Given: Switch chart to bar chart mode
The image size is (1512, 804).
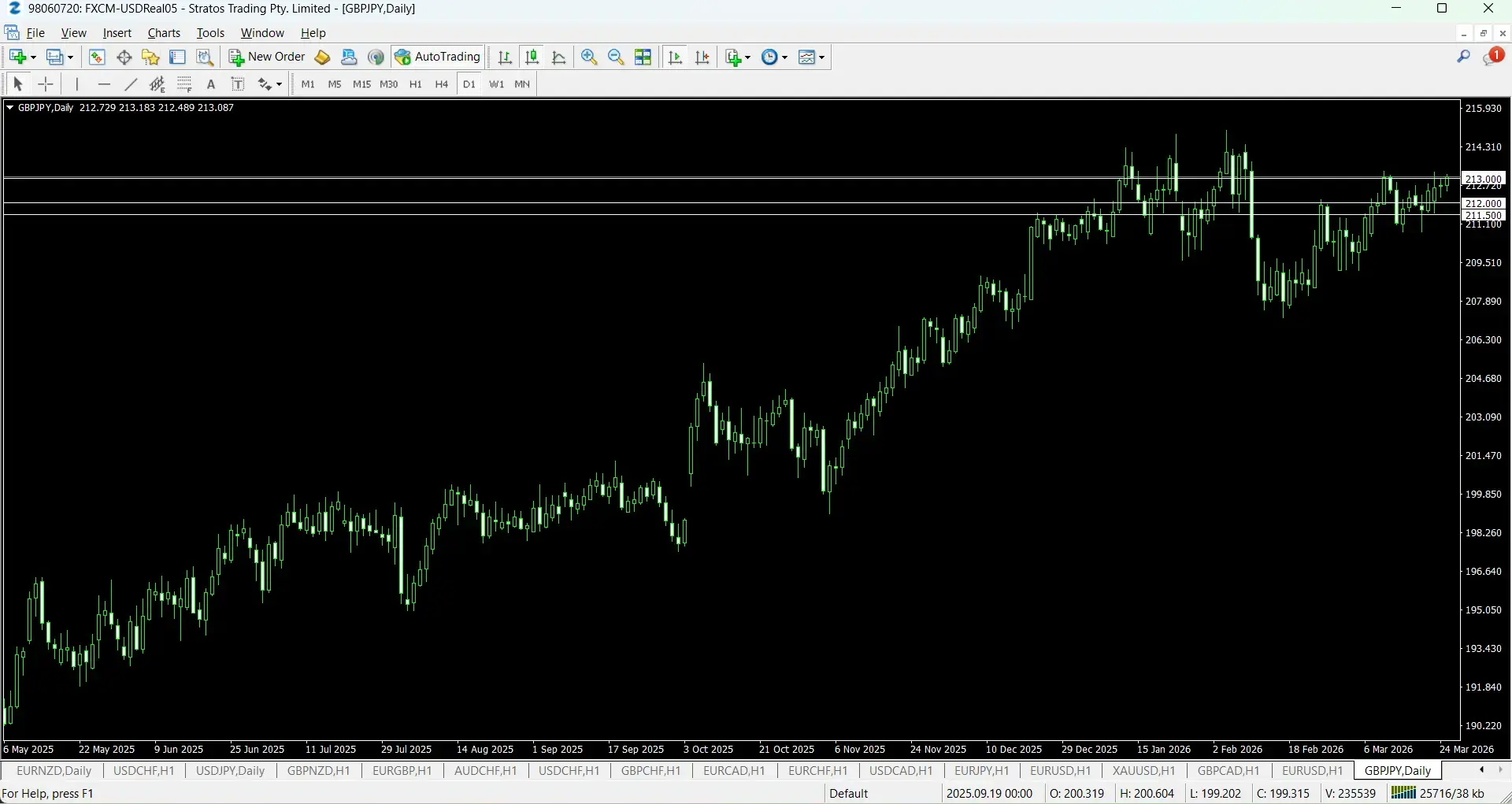Looking at the screenshot, I should tap(505, 57).
